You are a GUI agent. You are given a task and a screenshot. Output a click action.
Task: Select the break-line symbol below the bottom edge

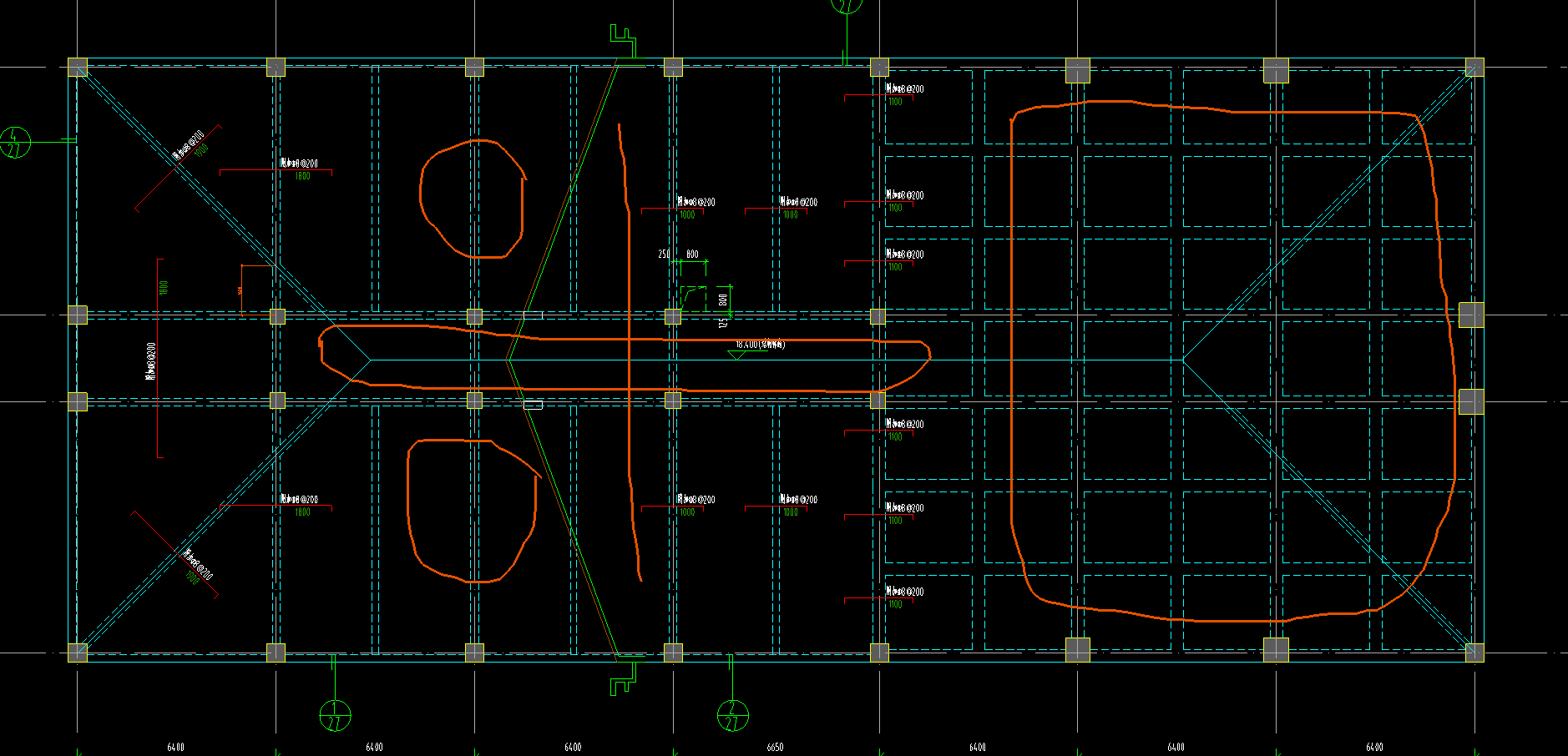(x=623, y=680)
